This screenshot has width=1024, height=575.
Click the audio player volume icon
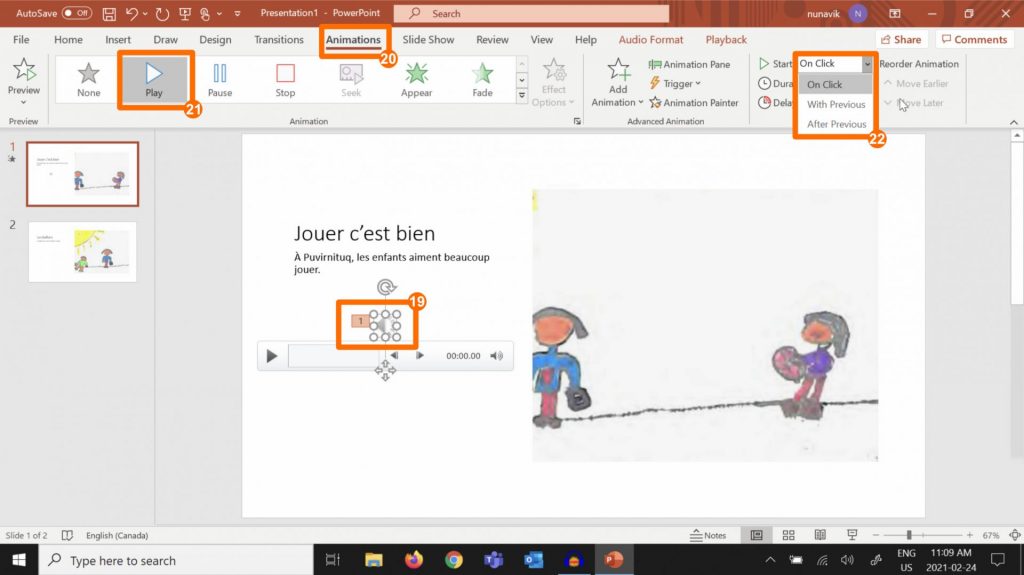[x=497, y=356]
